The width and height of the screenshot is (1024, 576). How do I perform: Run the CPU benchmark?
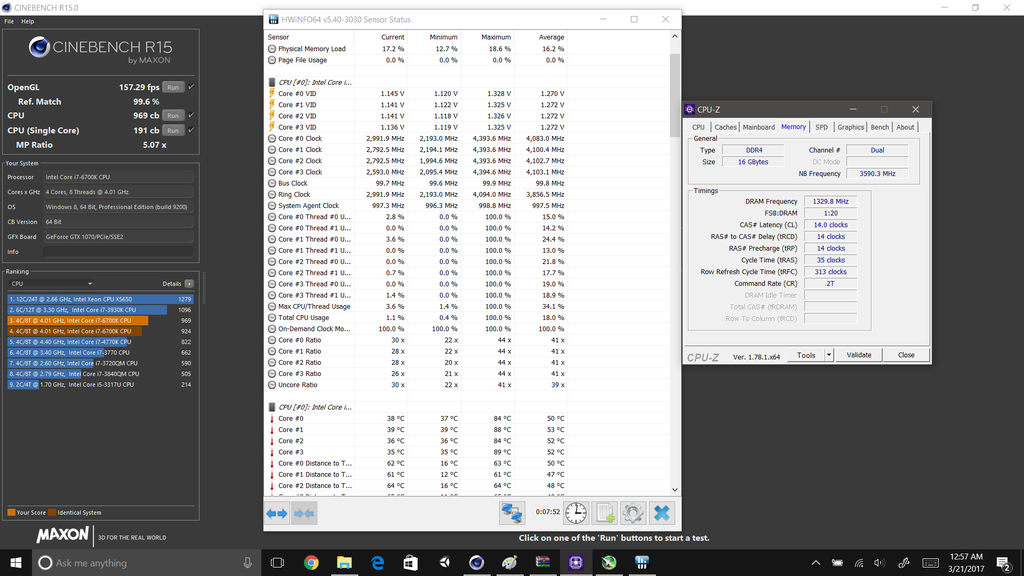pos(173,115)
